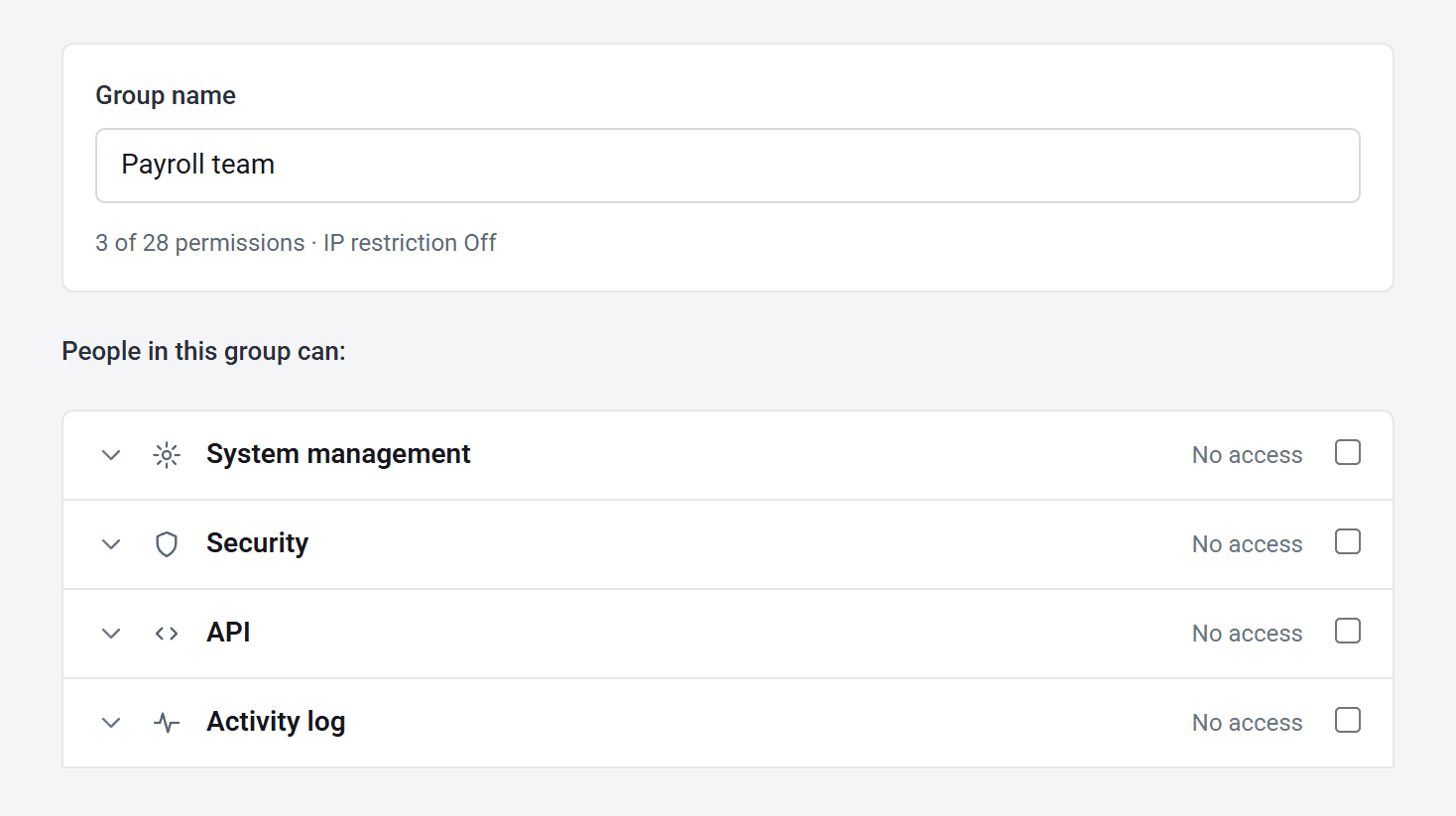The height and width of the screenshot is (816, 1456).
Task: Click the System management heading
Action: (x=338, y=454)
